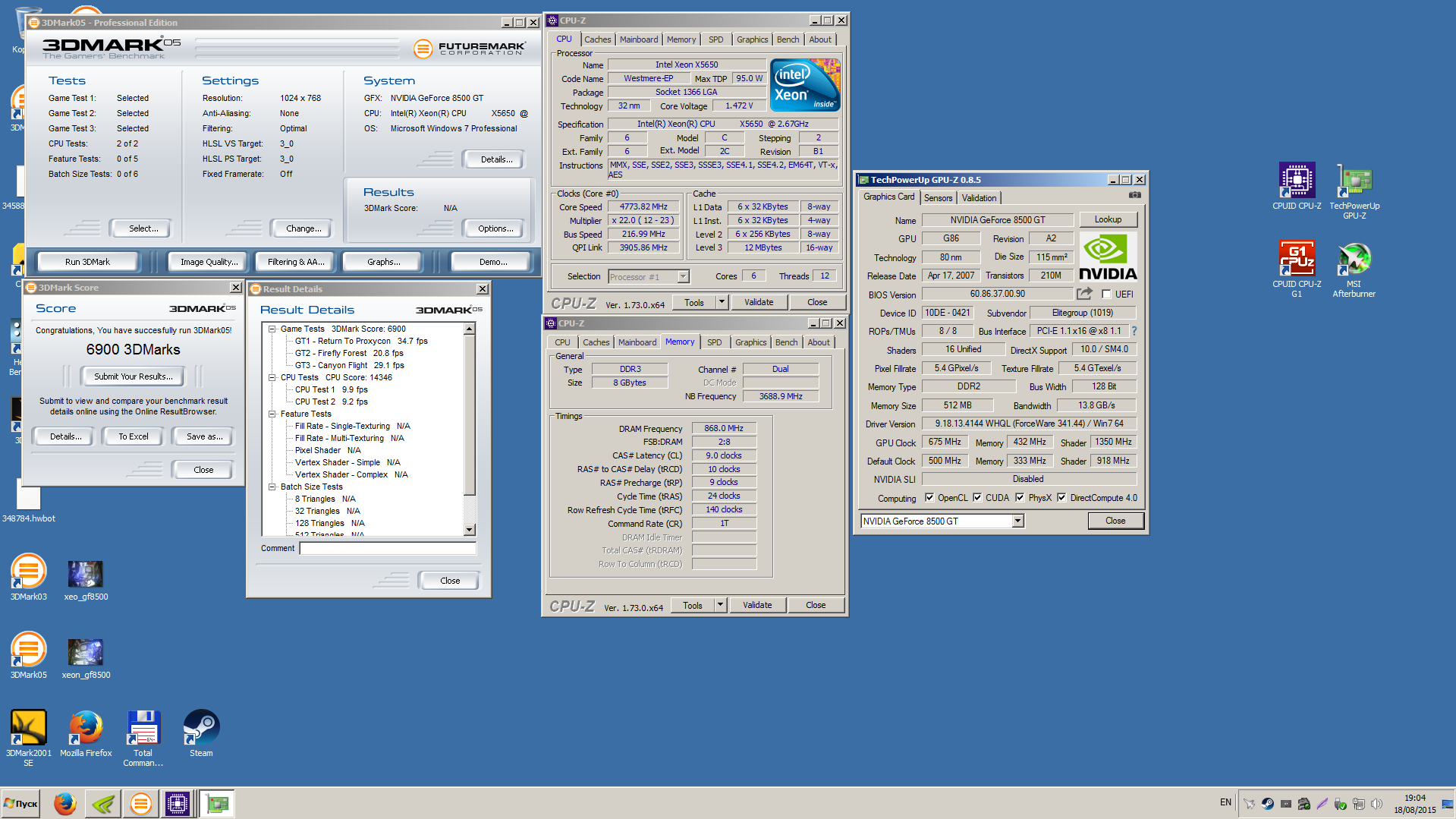Image resolution: width=1456 pixels, height=819 pixels.
Task: Launch 3DMark2001 SE desktop shortcut
Action: 29,739
